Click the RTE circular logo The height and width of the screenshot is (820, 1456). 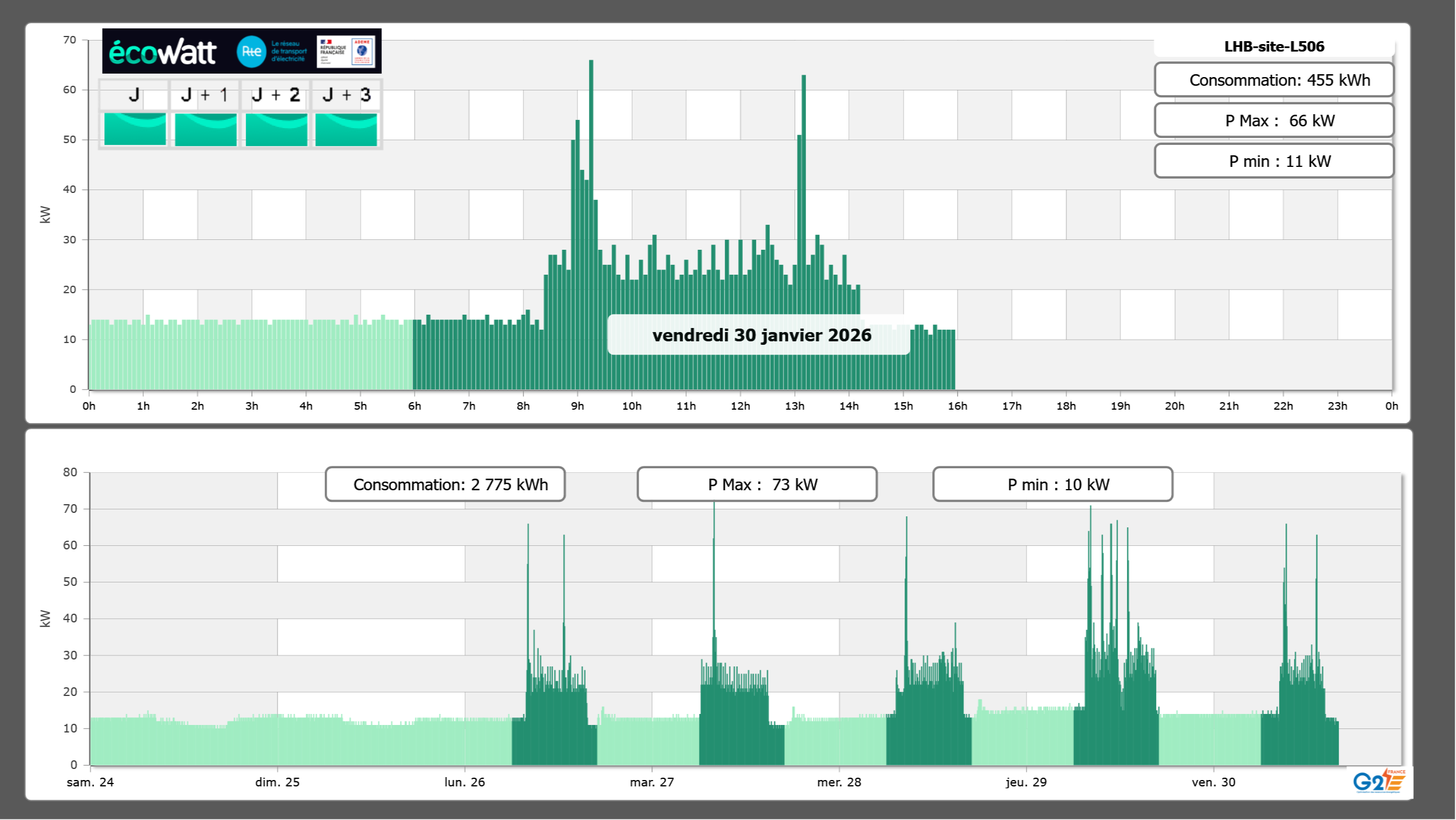[x=251, y=52]
